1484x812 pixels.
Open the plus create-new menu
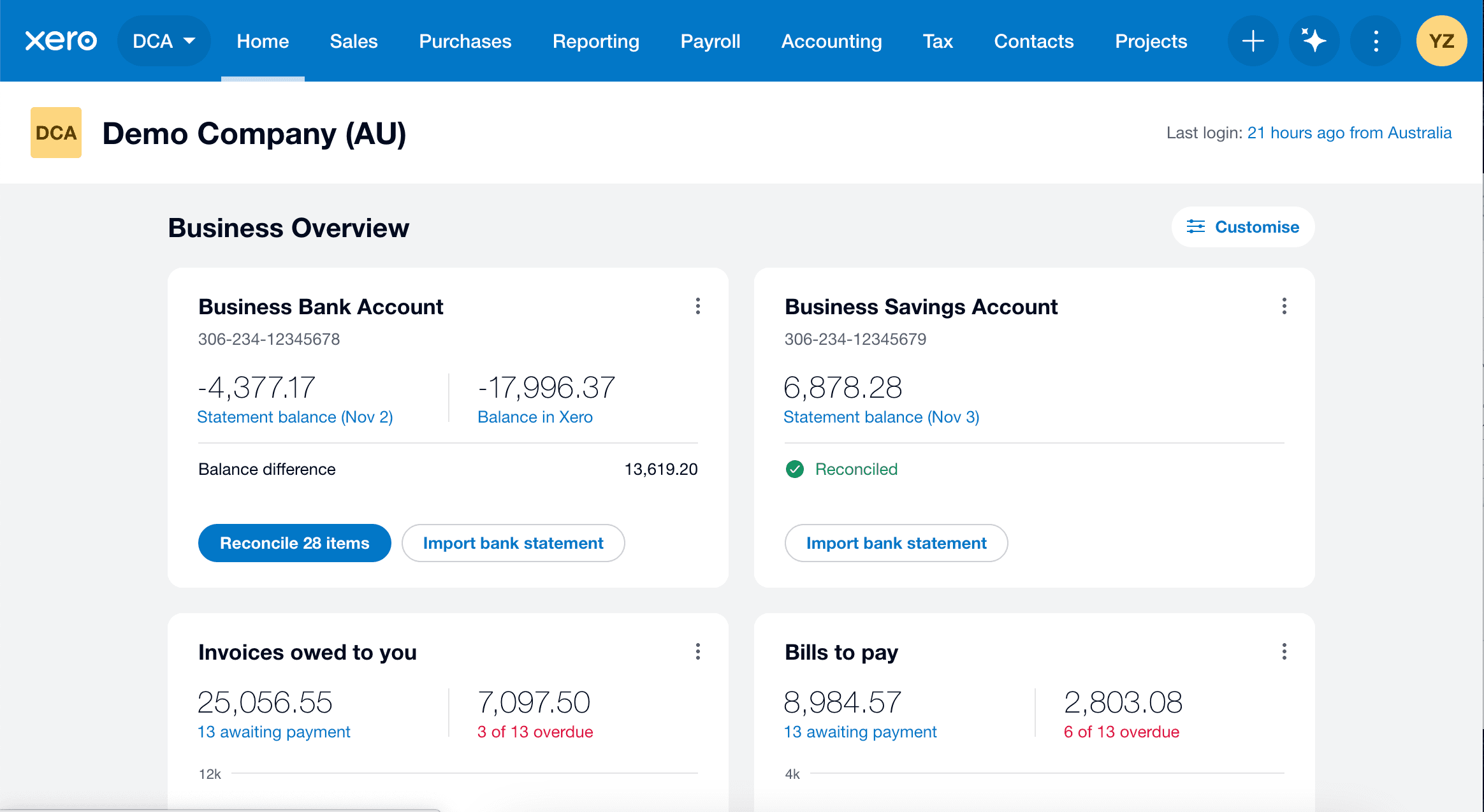pyautogui.click(x=1253, y=41)
